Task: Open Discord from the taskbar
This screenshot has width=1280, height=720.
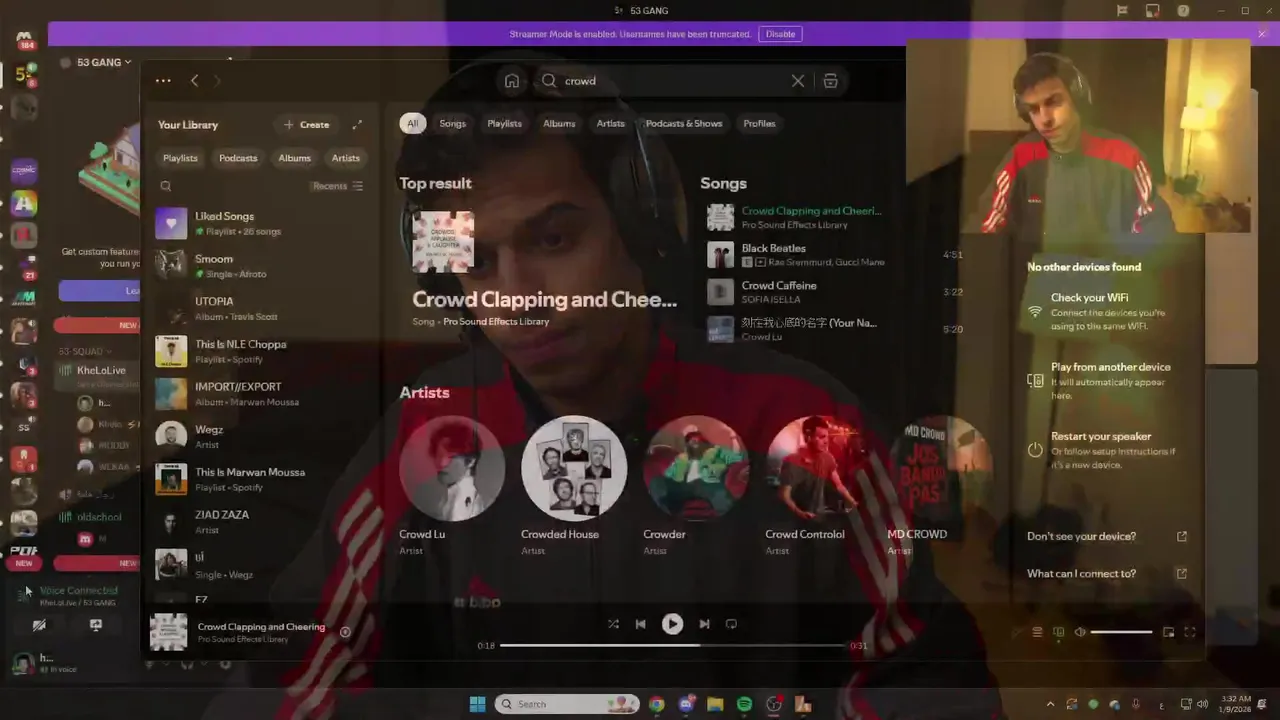Action: pyautogui.click(x=686, y=704)
